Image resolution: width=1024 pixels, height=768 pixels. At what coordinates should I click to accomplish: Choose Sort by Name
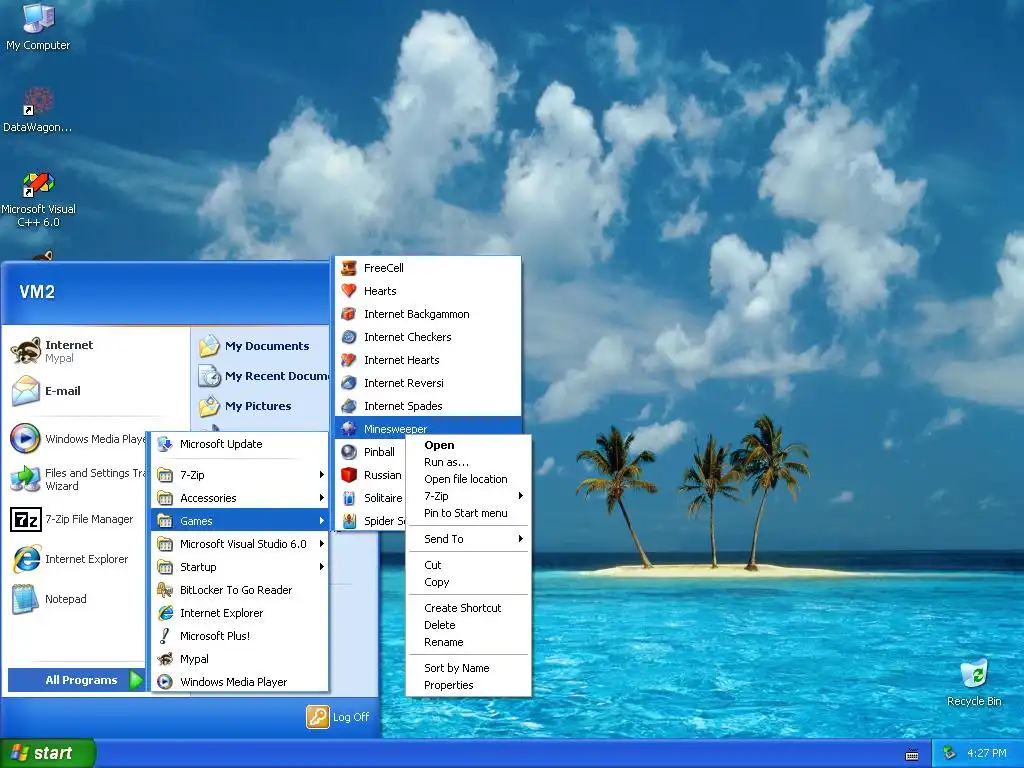(468, 667)
